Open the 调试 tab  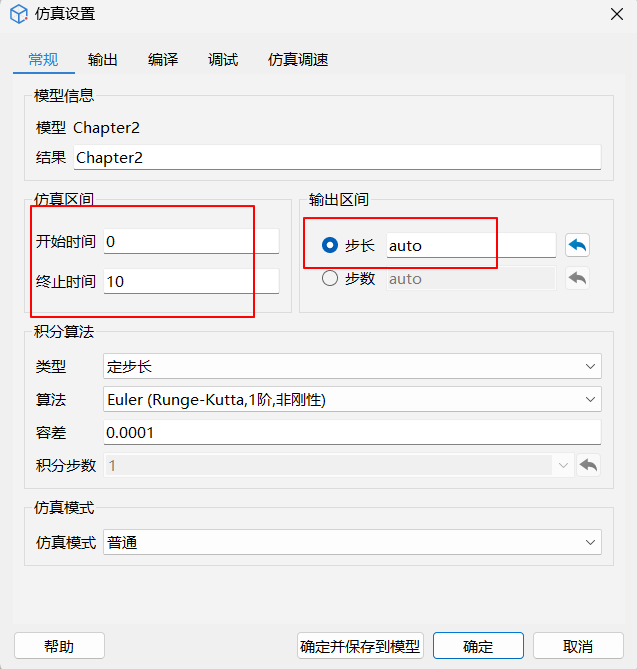(x=223, y=60)
